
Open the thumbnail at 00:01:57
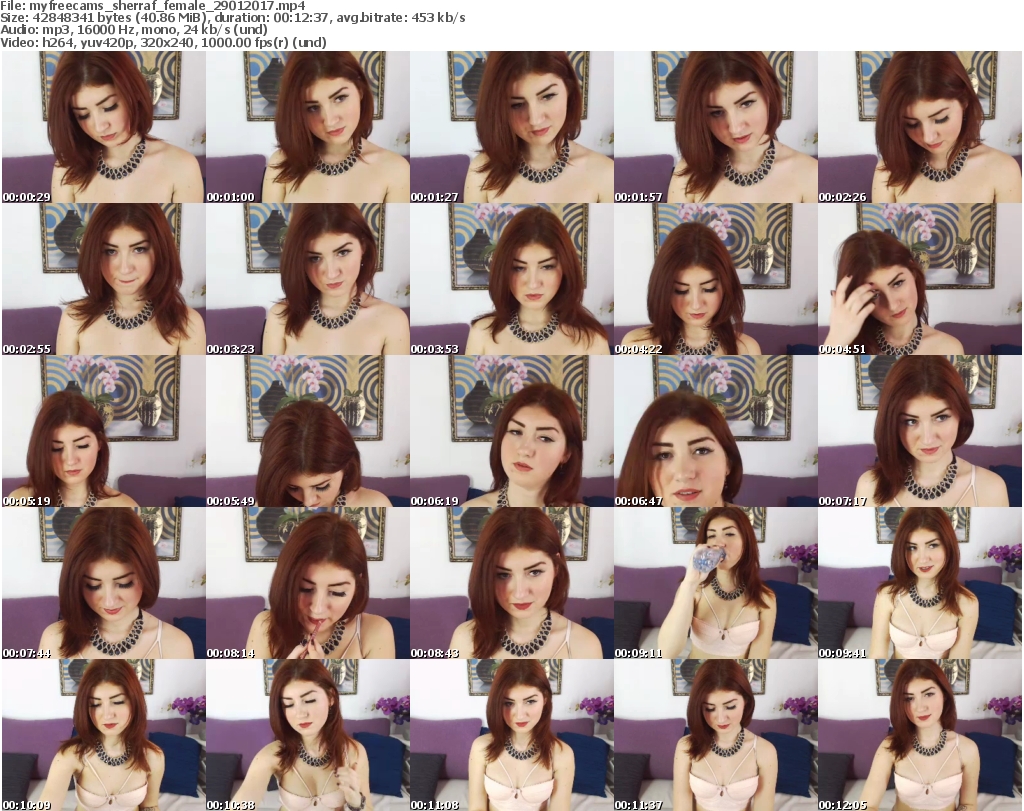point(716,128)
